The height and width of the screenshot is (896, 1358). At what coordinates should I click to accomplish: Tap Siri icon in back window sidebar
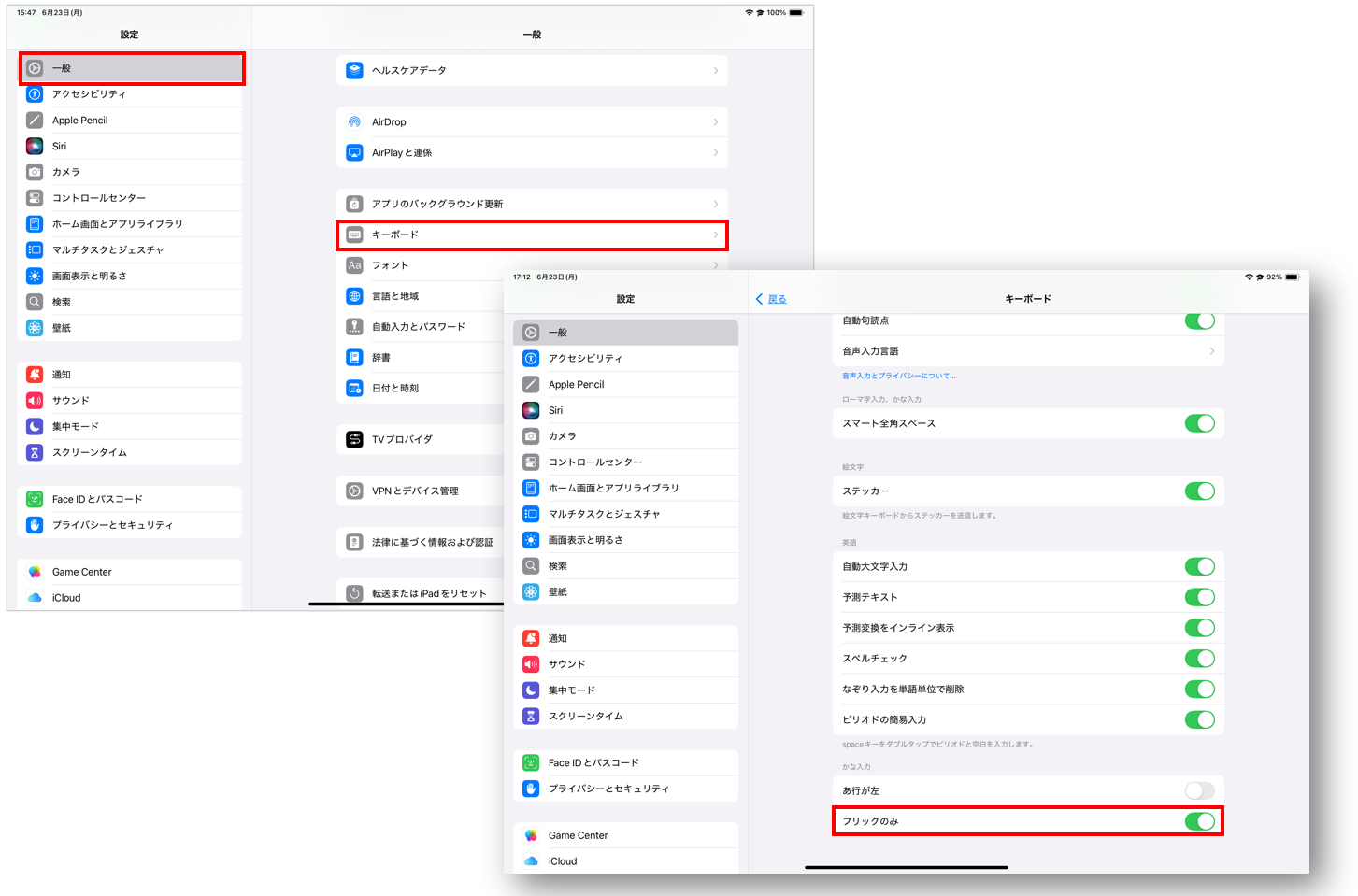coord(35,147)
